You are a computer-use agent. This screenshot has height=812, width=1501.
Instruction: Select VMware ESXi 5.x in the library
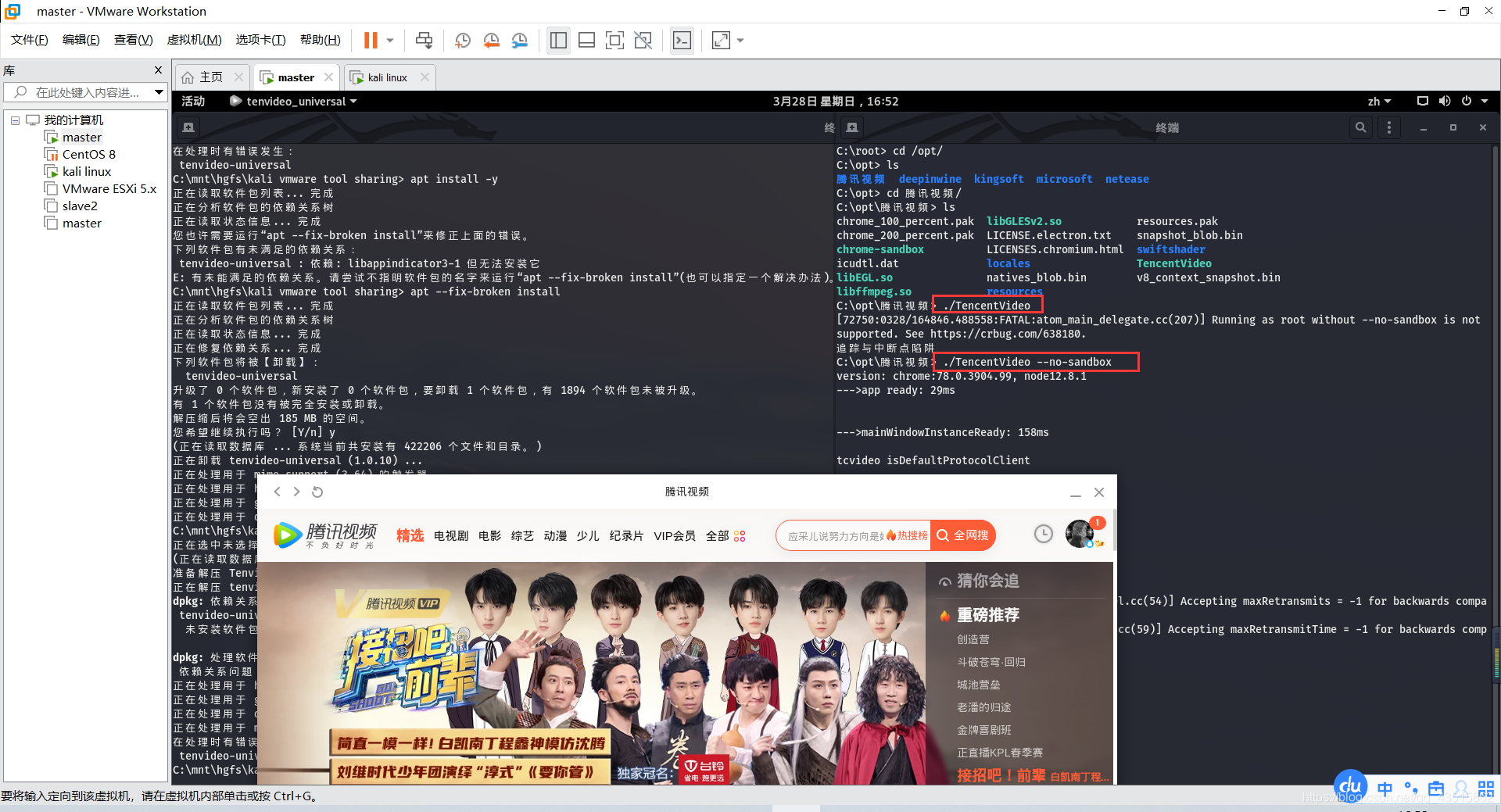pyautogui.click(x=109, y=189)
